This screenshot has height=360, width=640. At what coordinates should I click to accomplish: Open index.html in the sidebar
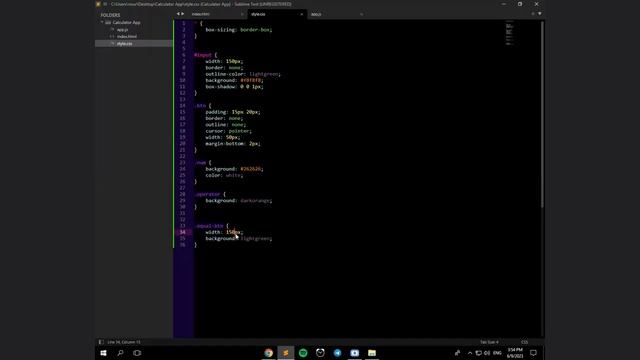point(127,36)
